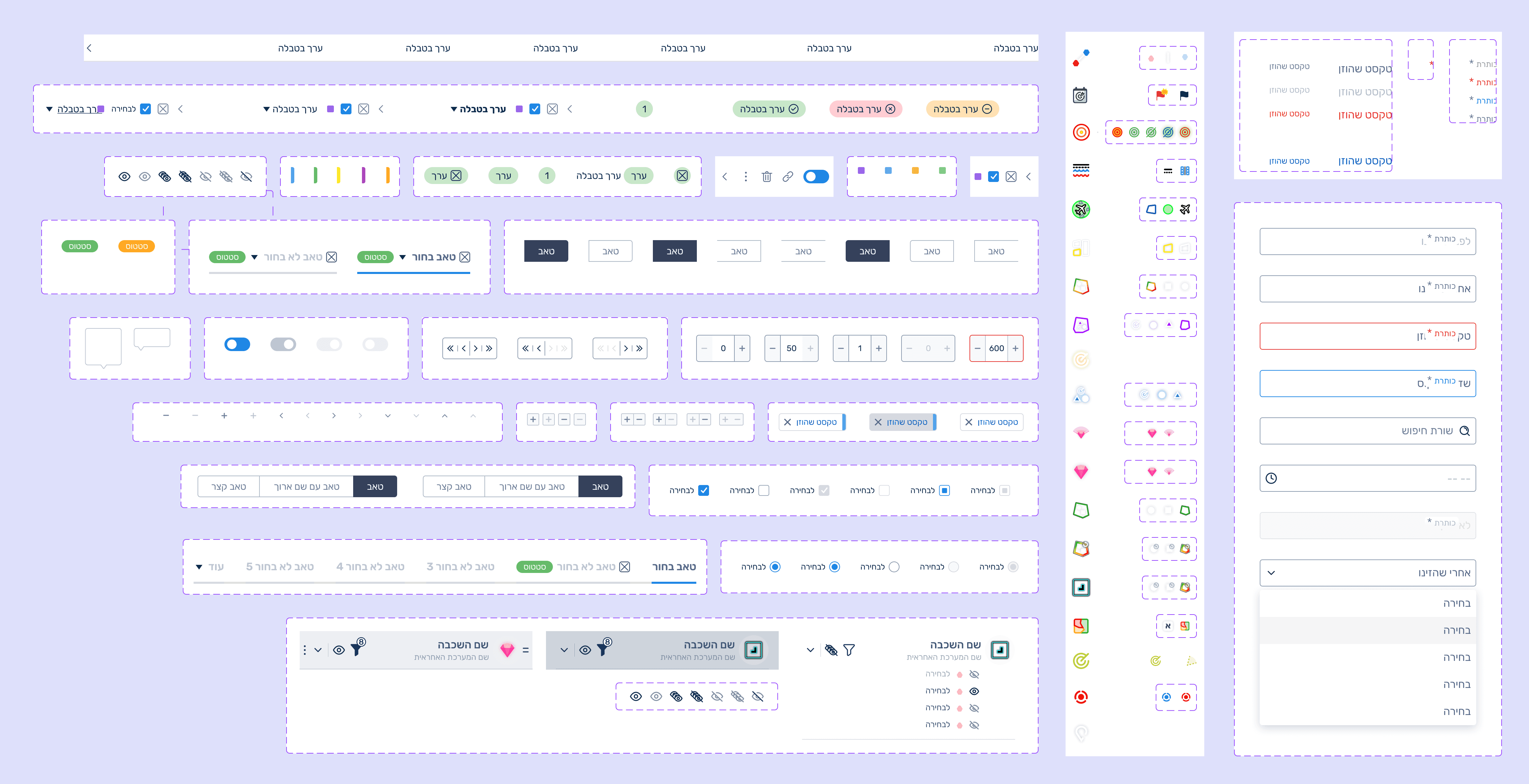Show the second לבחירה sublayer via eye icon
Viewport: 1529px width, 784px height.
tap(974, 691)
